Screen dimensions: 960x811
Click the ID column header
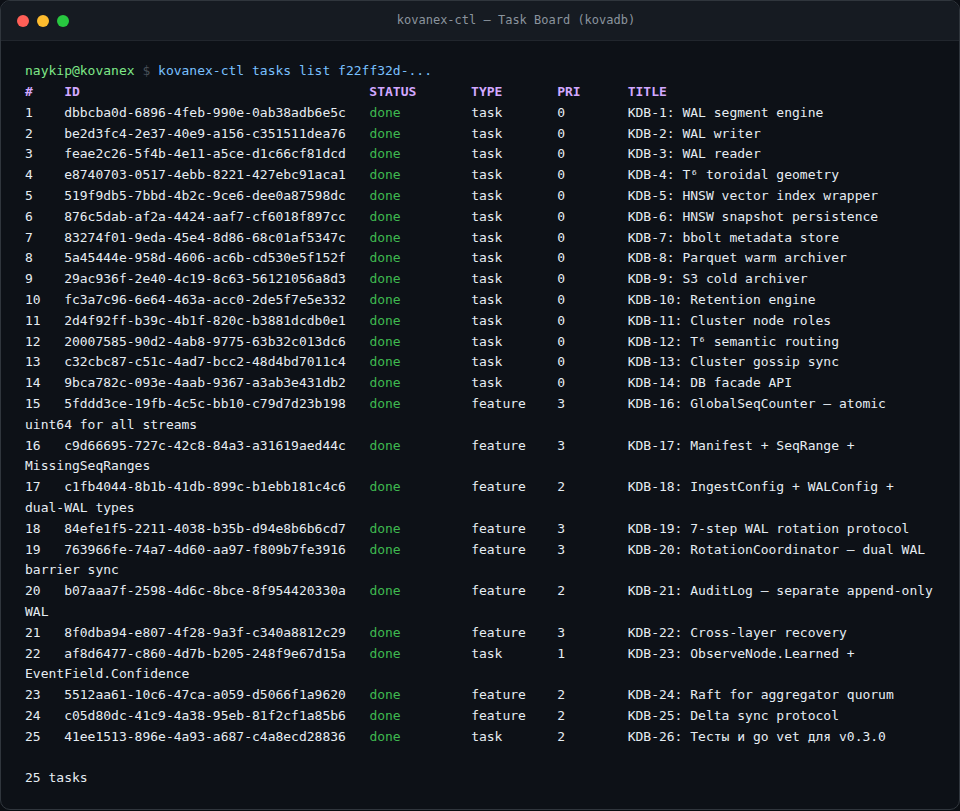click(x=70, y=91)
